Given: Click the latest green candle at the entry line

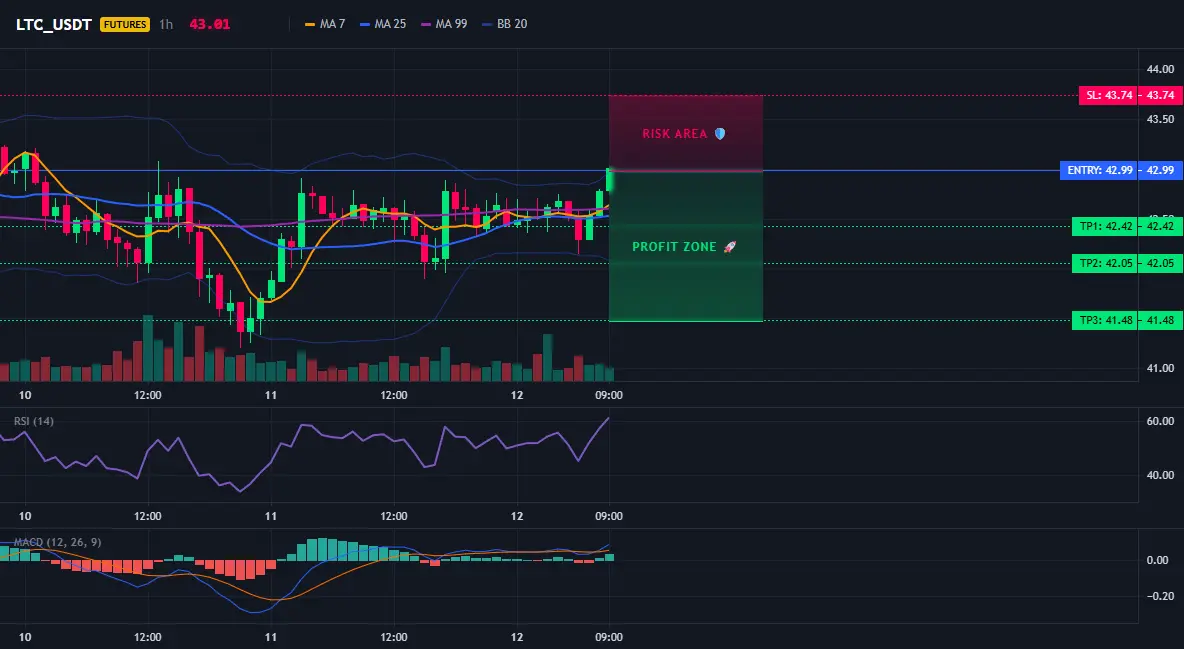Looking at the screenshot, I should click(609, 180).
